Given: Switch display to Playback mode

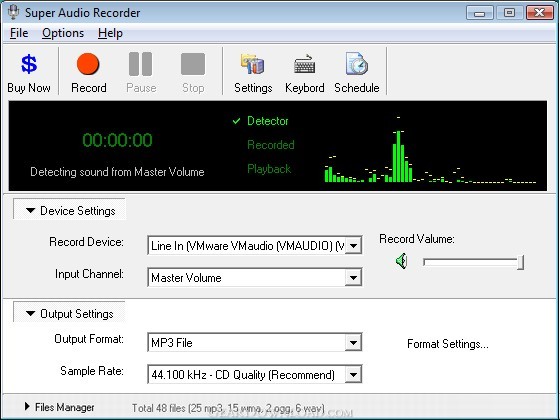Looking at the screenshot, I should click(269, 169).
